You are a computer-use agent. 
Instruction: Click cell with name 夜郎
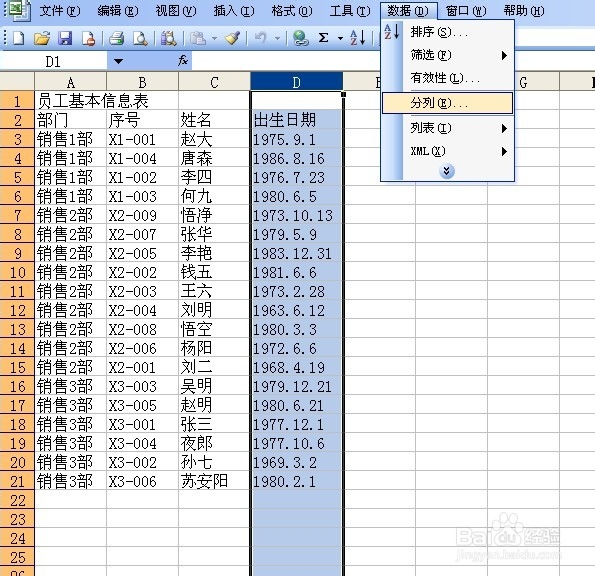(x=214, y=443)
